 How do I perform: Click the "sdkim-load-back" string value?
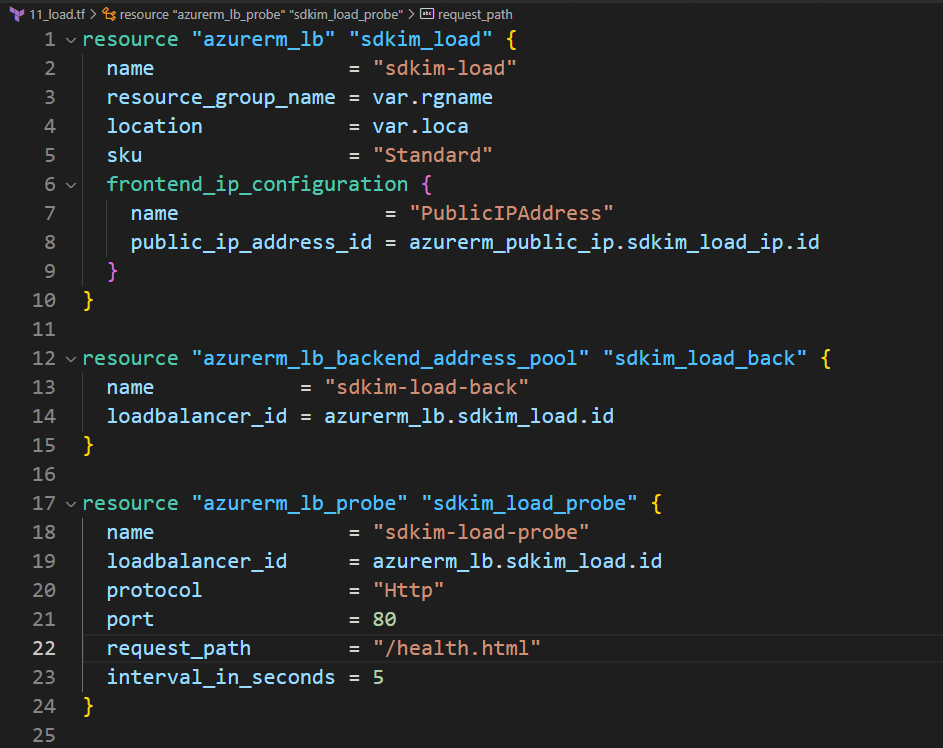coord(426,387)
